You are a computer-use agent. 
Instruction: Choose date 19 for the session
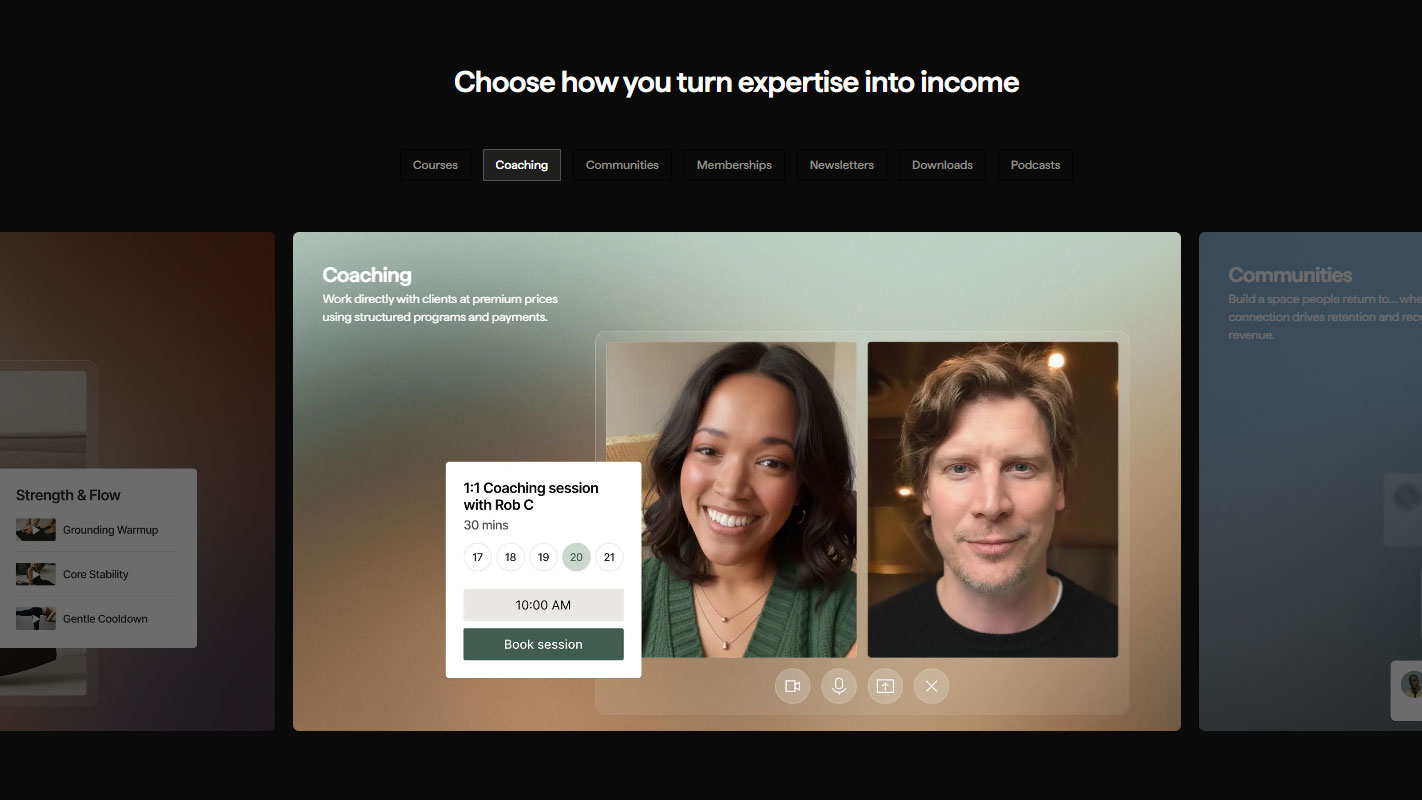point(543,557)
